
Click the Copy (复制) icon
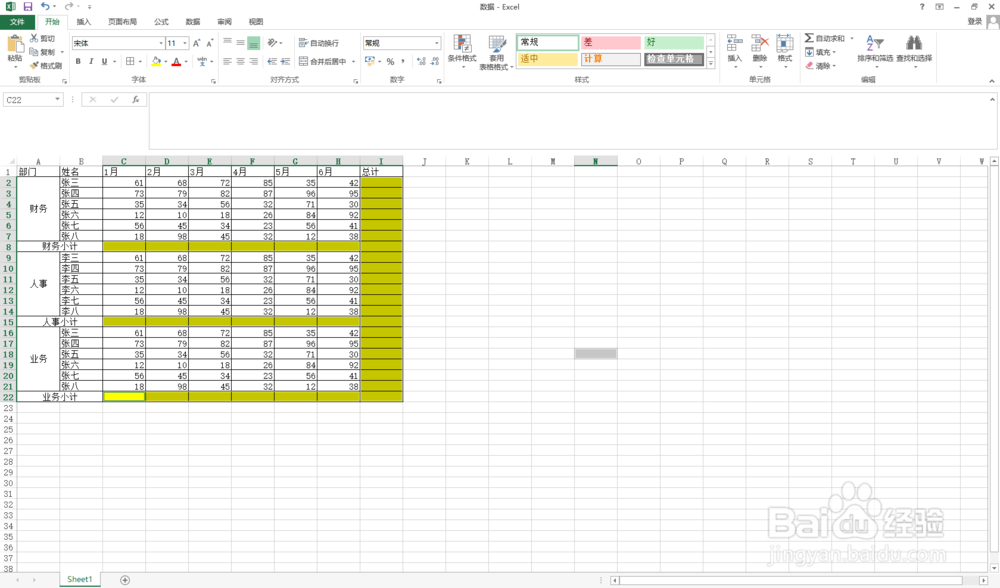click(x=34, y=52)
